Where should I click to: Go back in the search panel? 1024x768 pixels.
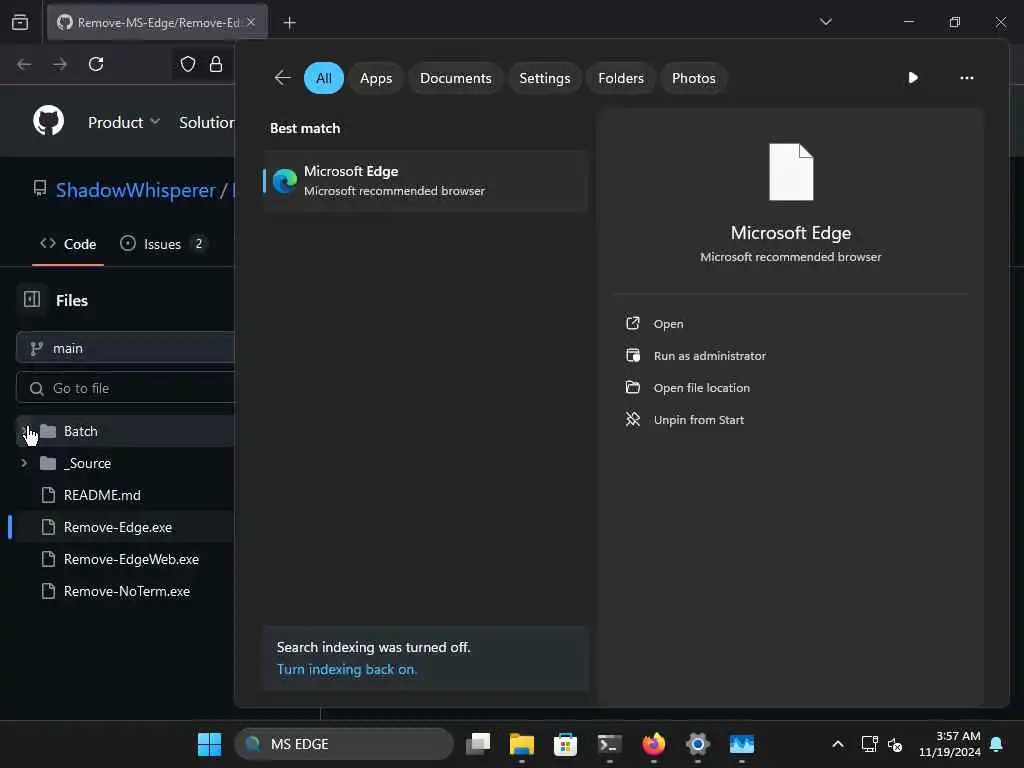282,78
